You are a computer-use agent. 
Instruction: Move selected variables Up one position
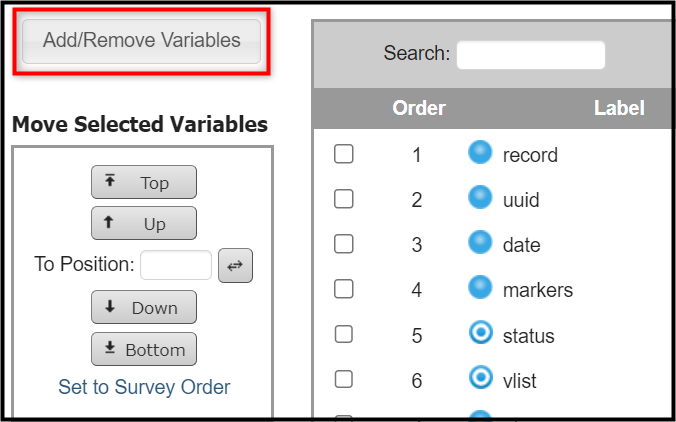144,223
